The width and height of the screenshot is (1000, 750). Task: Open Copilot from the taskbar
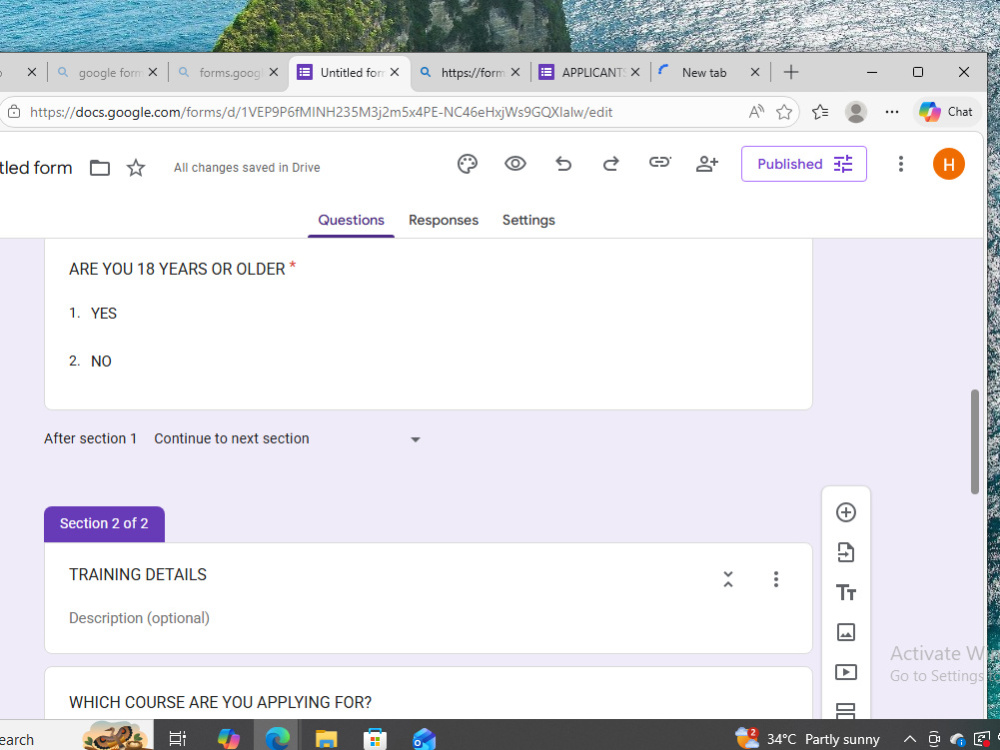(x=228, y=739)
